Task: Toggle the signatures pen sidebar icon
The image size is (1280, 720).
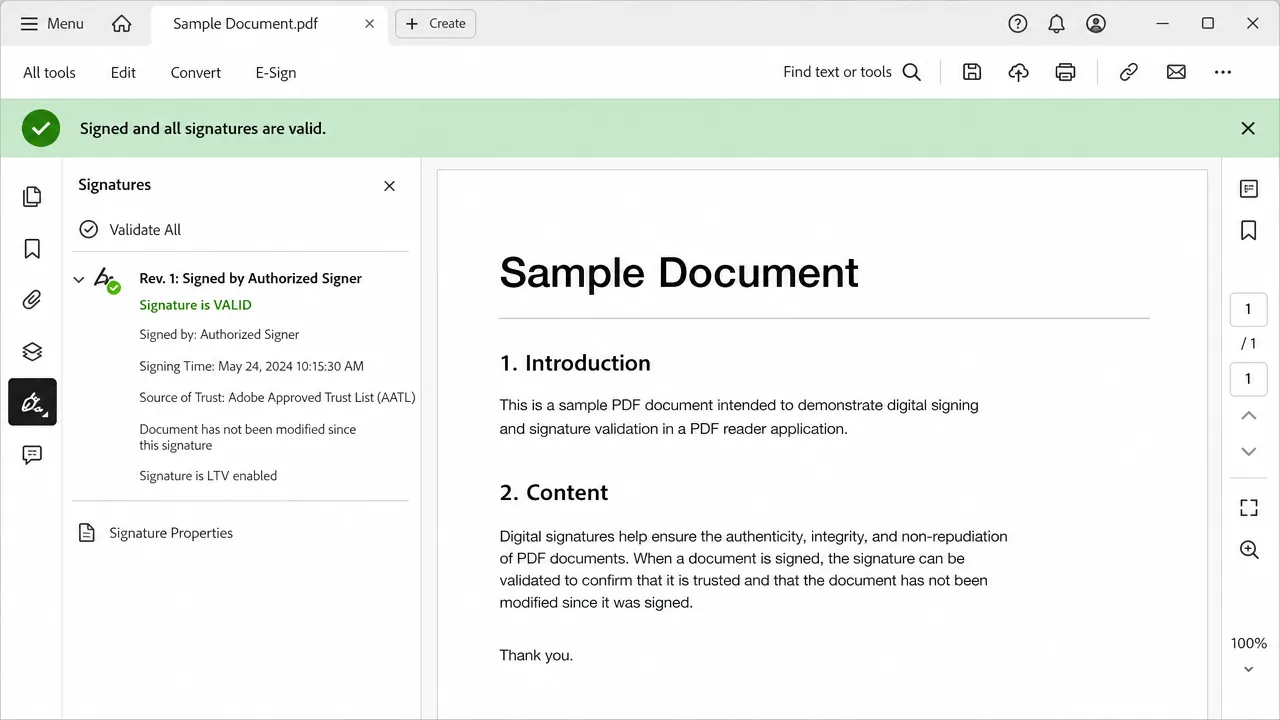Action: (32, 402)
